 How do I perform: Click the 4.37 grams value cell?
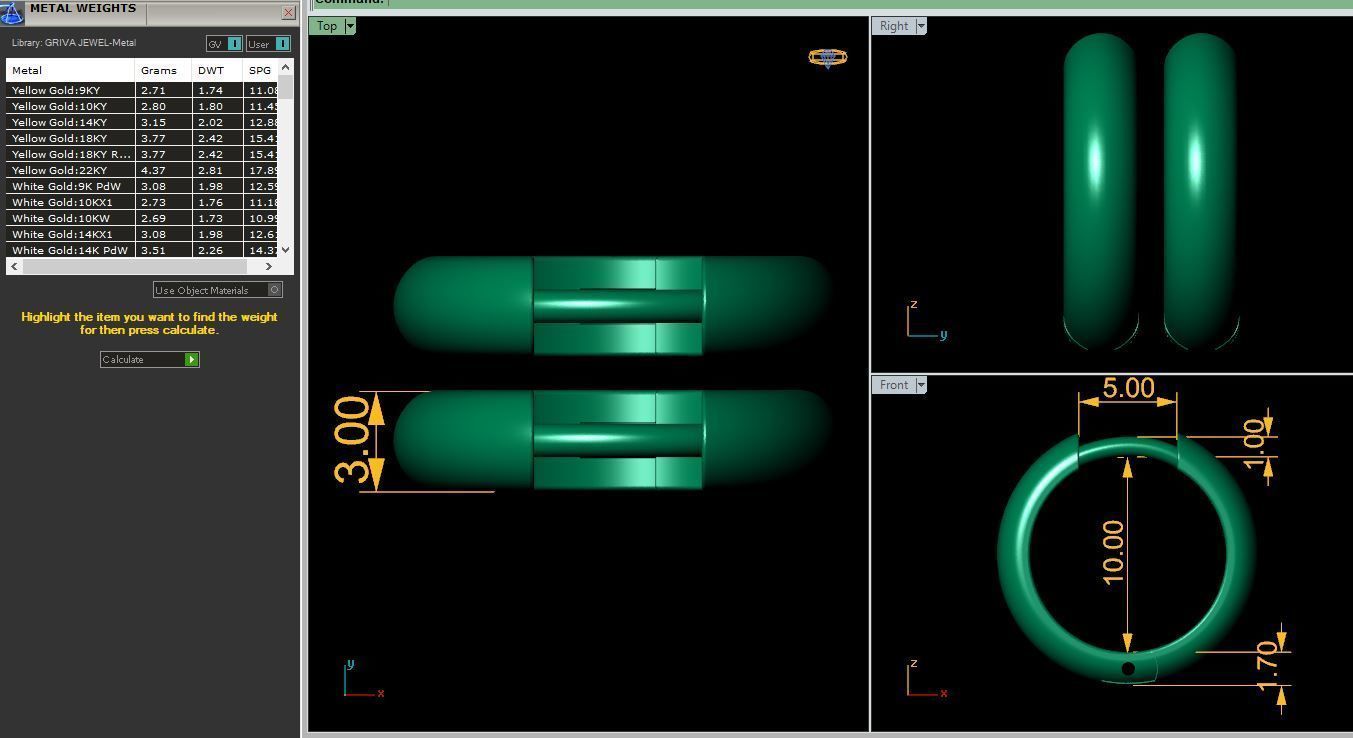pyautogui.click(x=163, y=170)
